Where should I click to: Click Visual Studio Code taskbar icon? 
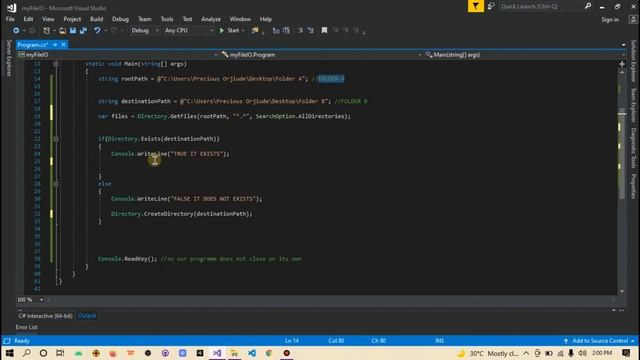pyautogui.click(x=252, y=353)
